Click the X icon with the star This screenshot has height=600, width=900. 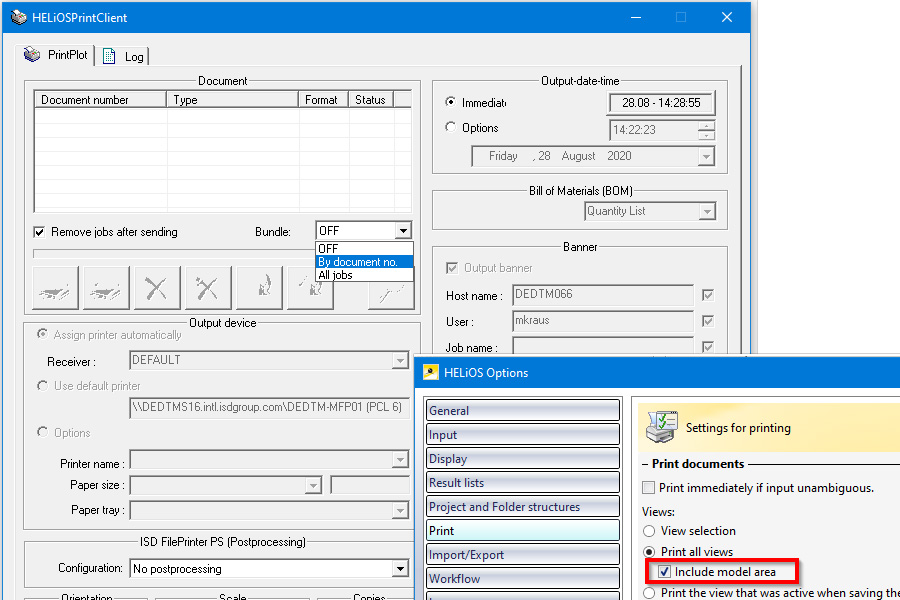tap(207, 288)
